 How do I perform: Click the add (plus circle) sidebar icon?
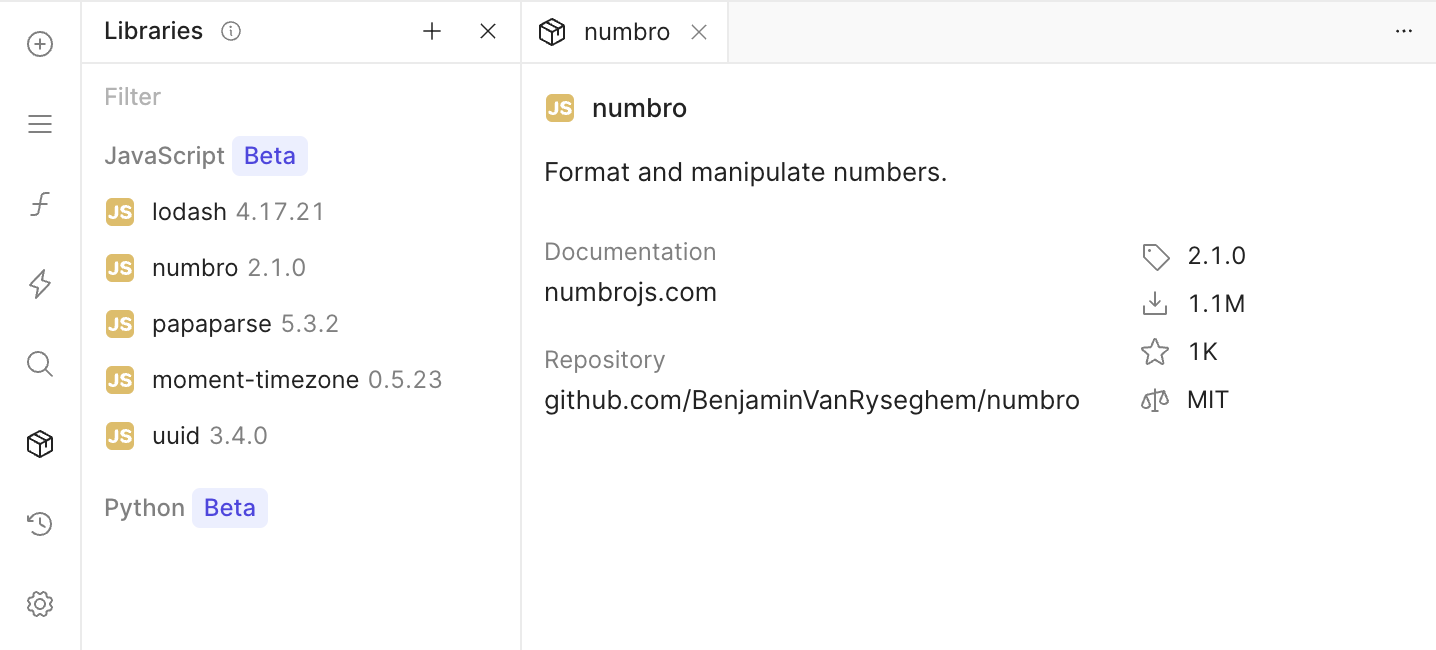[x=40, y=44]
